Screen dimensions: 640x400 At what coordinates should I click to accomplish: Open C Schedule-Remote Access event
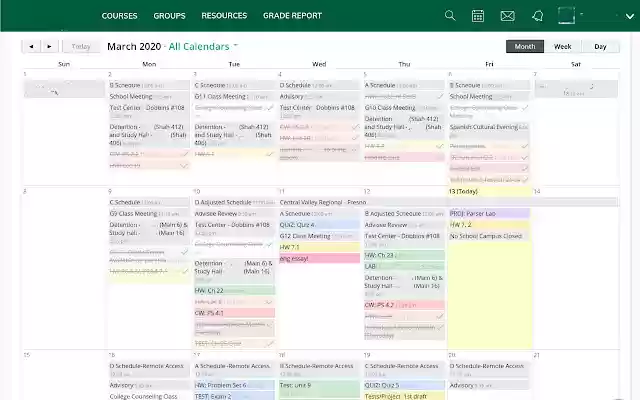404,369
